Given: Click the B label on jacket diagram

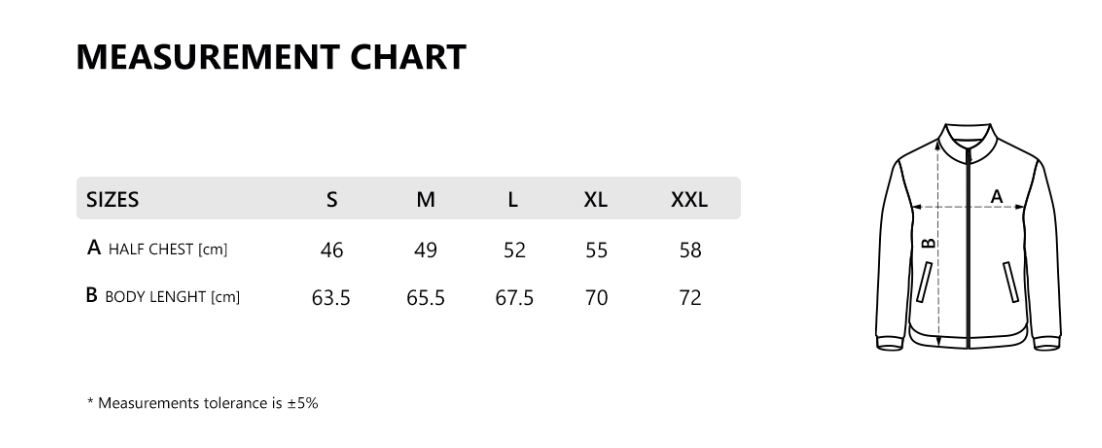Looking at the screenshot, I should coord(927,243).
